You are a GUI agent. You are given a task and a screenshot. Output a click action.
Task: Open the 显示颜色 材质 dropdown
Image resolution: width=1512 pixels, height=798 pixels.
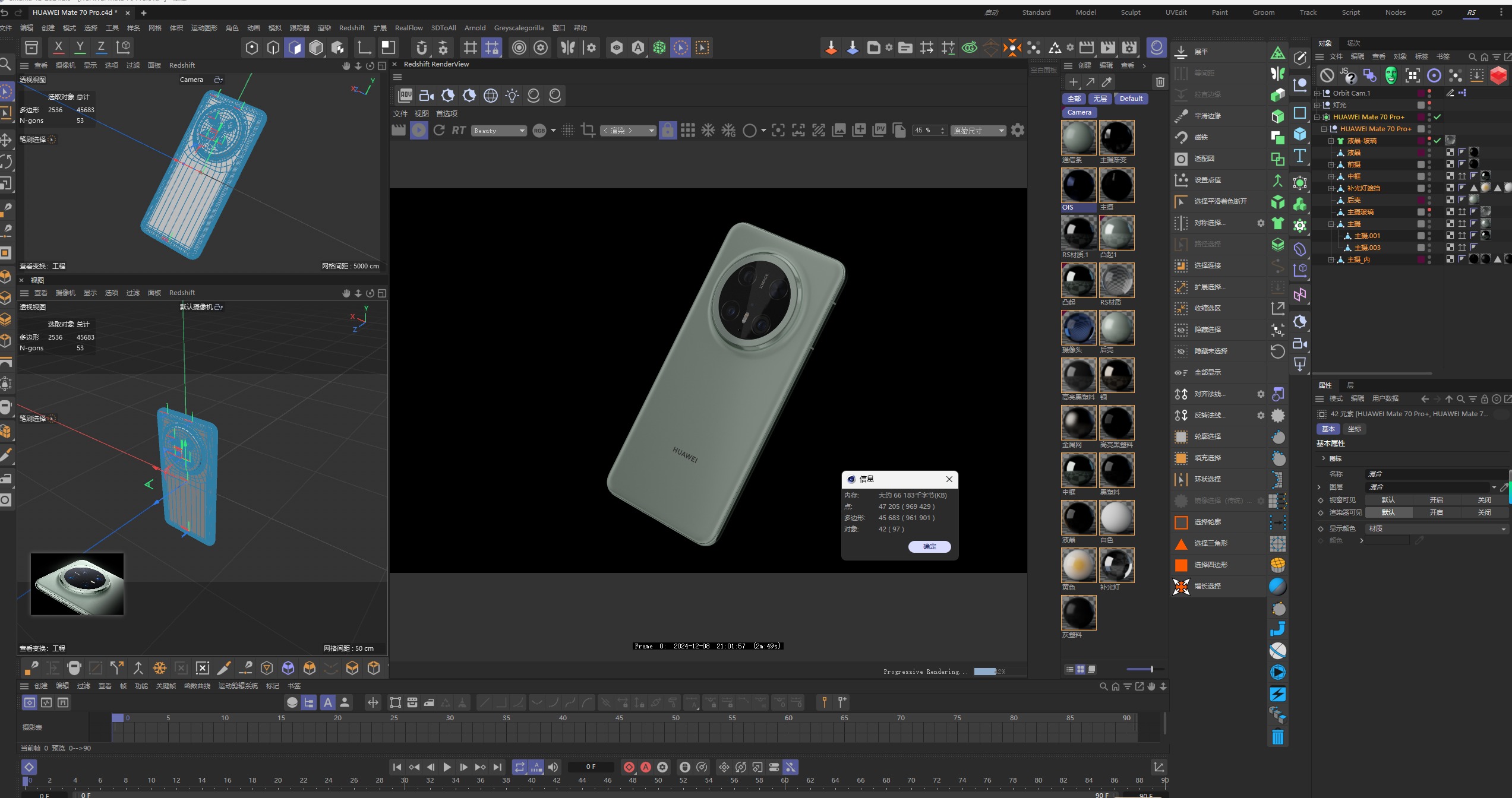[1437, 528]
